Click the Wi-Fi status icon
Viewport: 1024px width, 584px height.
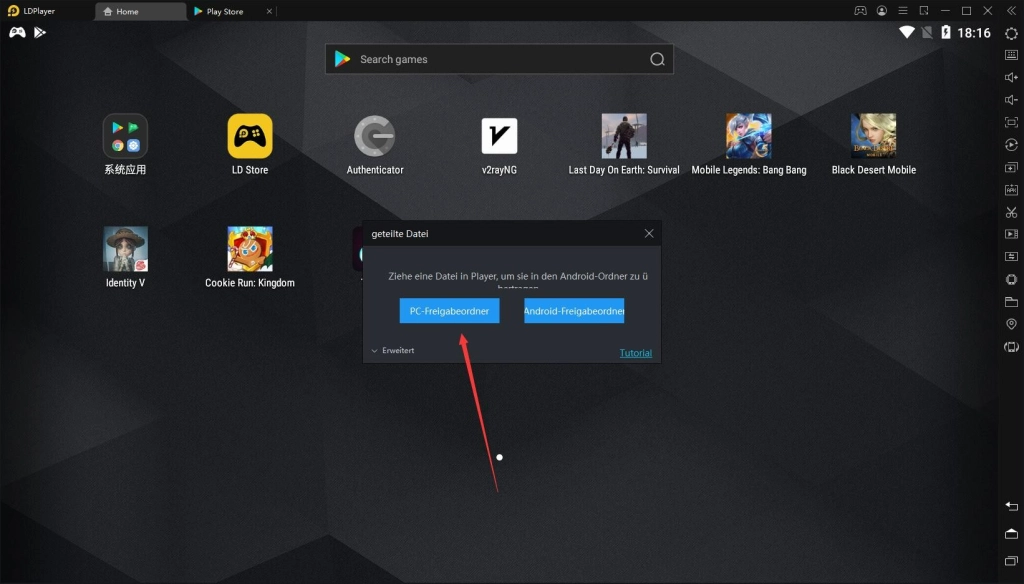[x=906, y=32]
